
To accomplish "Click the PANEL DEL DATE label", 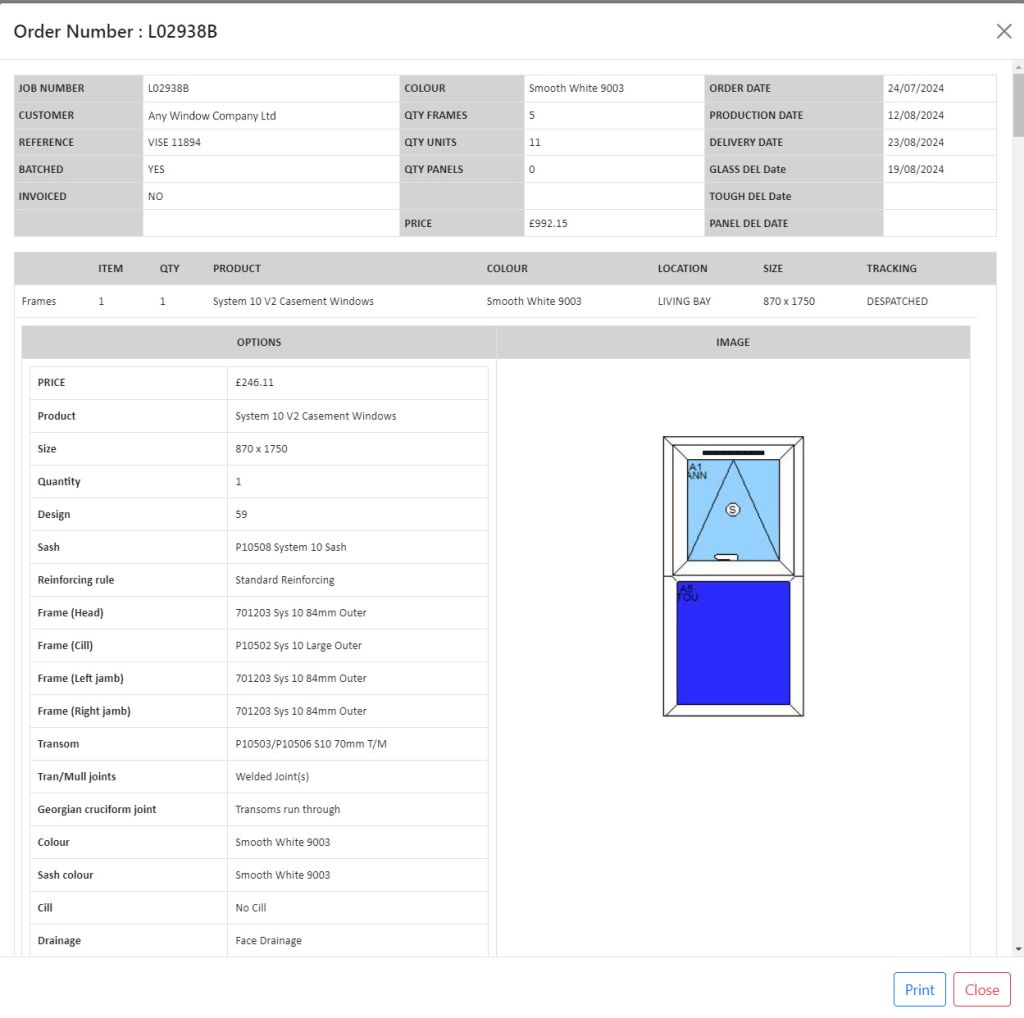I will tap(748, 223).
